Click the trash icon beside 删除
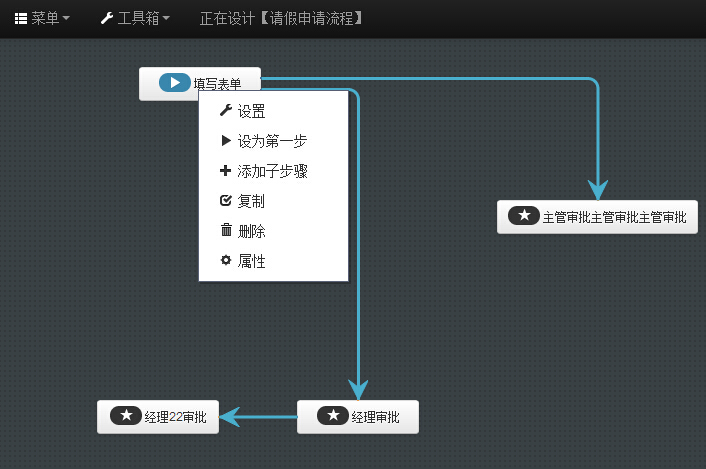706x469 pixels. pos(225,230)
